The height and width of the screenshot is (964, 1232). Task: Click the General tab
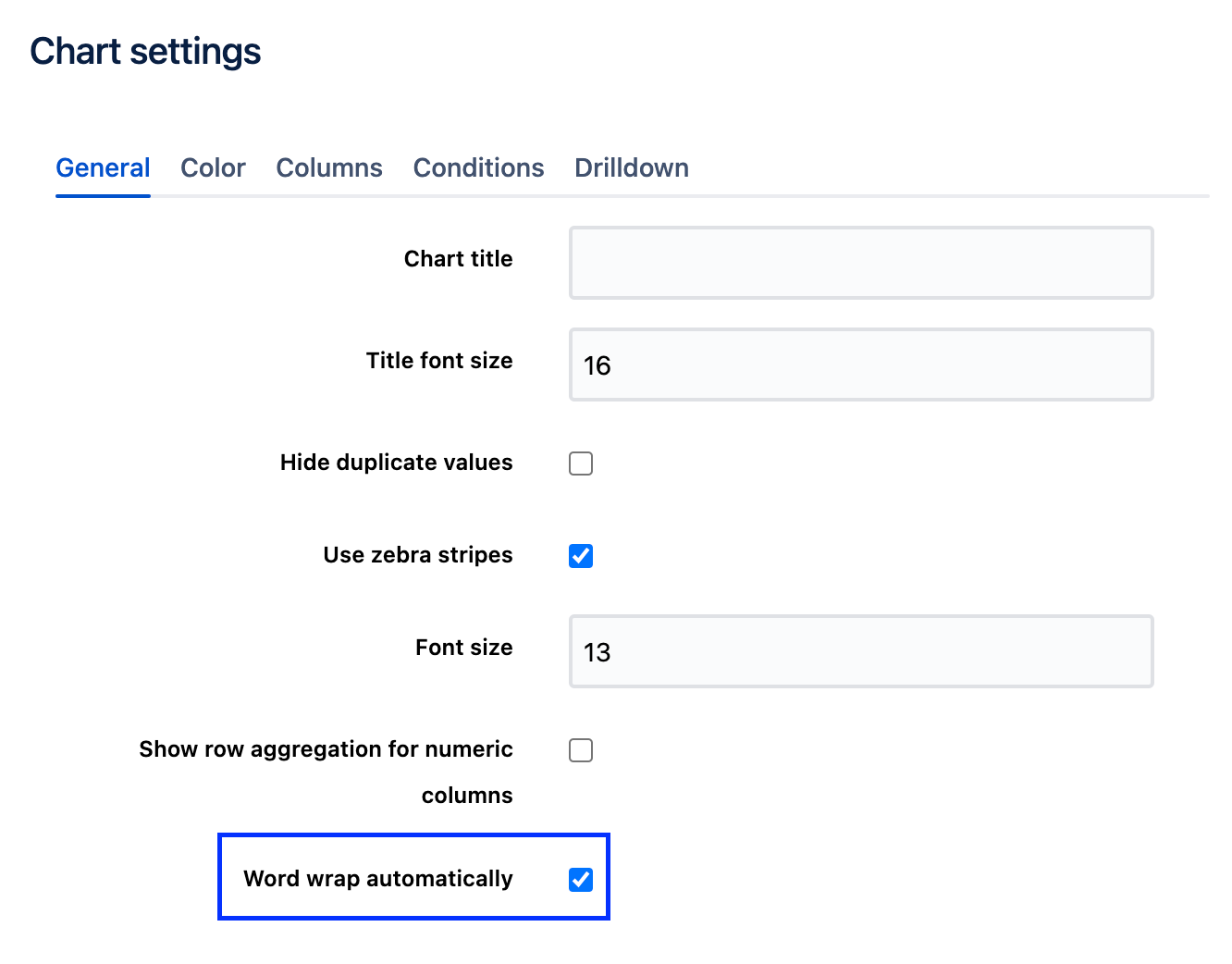tap(103, 167)
